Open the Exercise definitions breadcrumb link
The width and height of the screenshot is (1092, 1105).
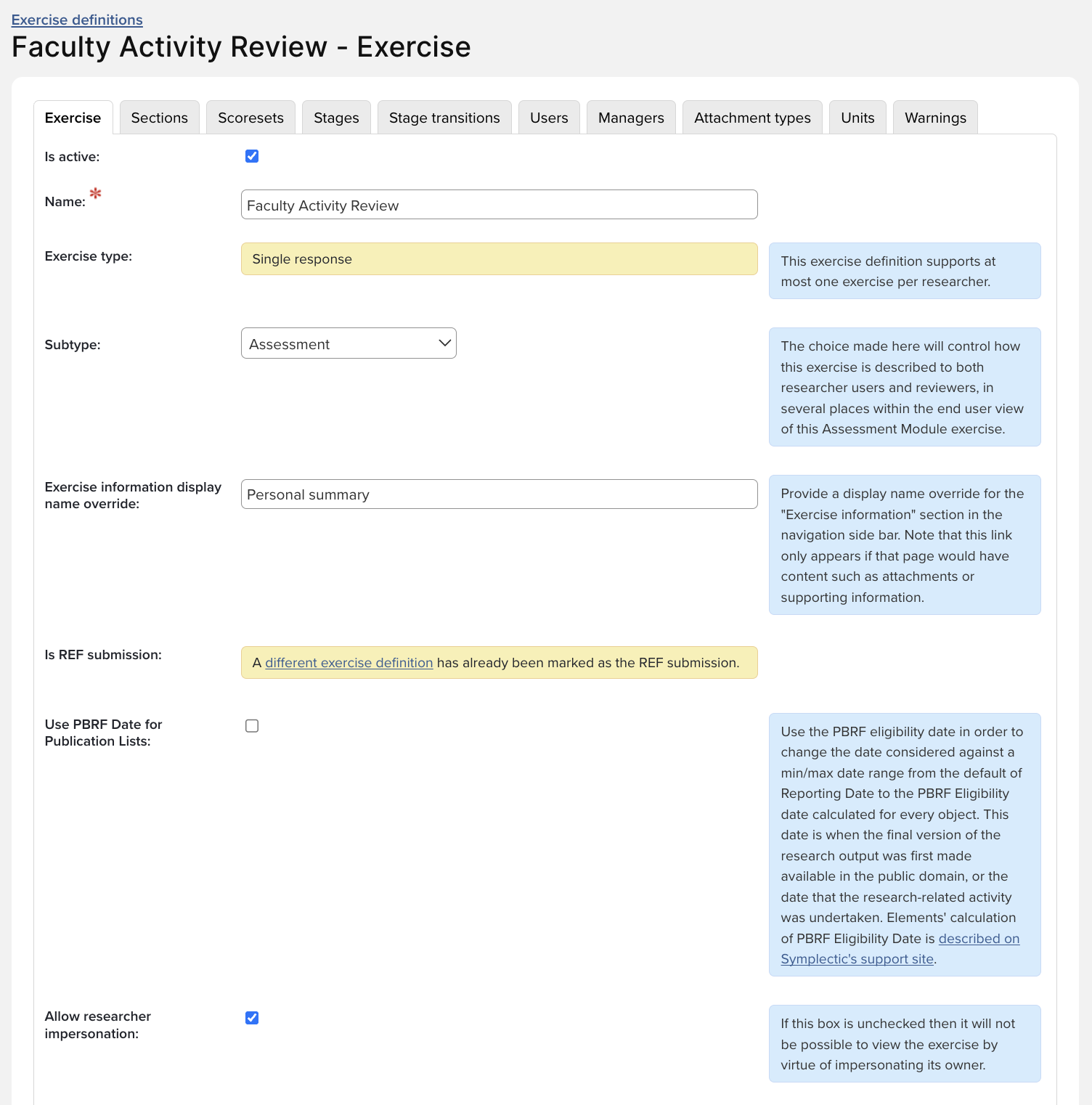77,20
